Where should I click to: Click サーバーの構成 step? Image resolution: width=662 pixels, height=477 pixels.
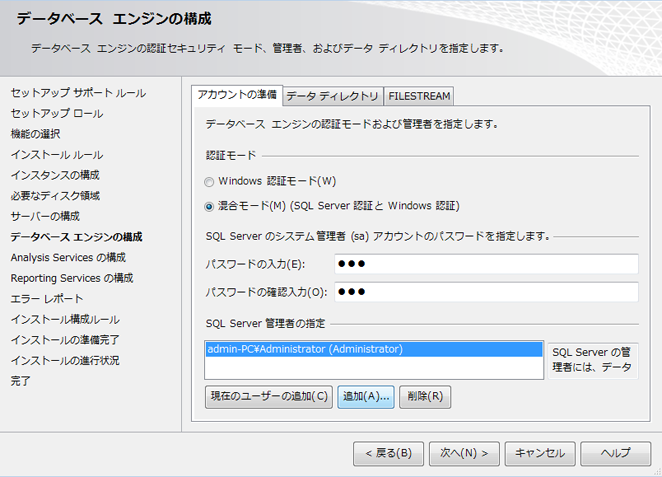pos(45,217)
